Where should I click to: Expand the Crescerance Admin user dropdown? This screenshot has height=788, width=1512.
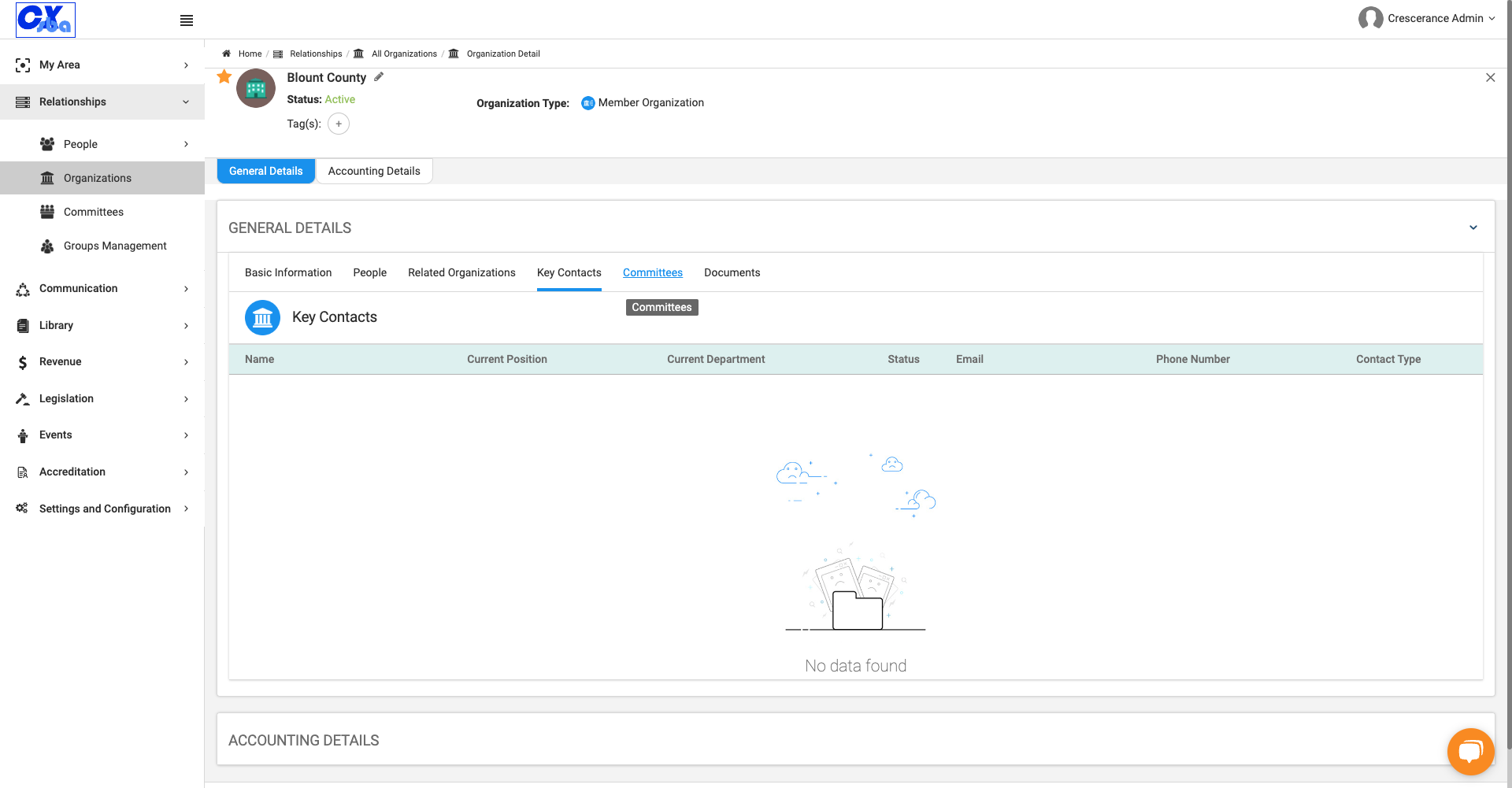coord(1492,18)
